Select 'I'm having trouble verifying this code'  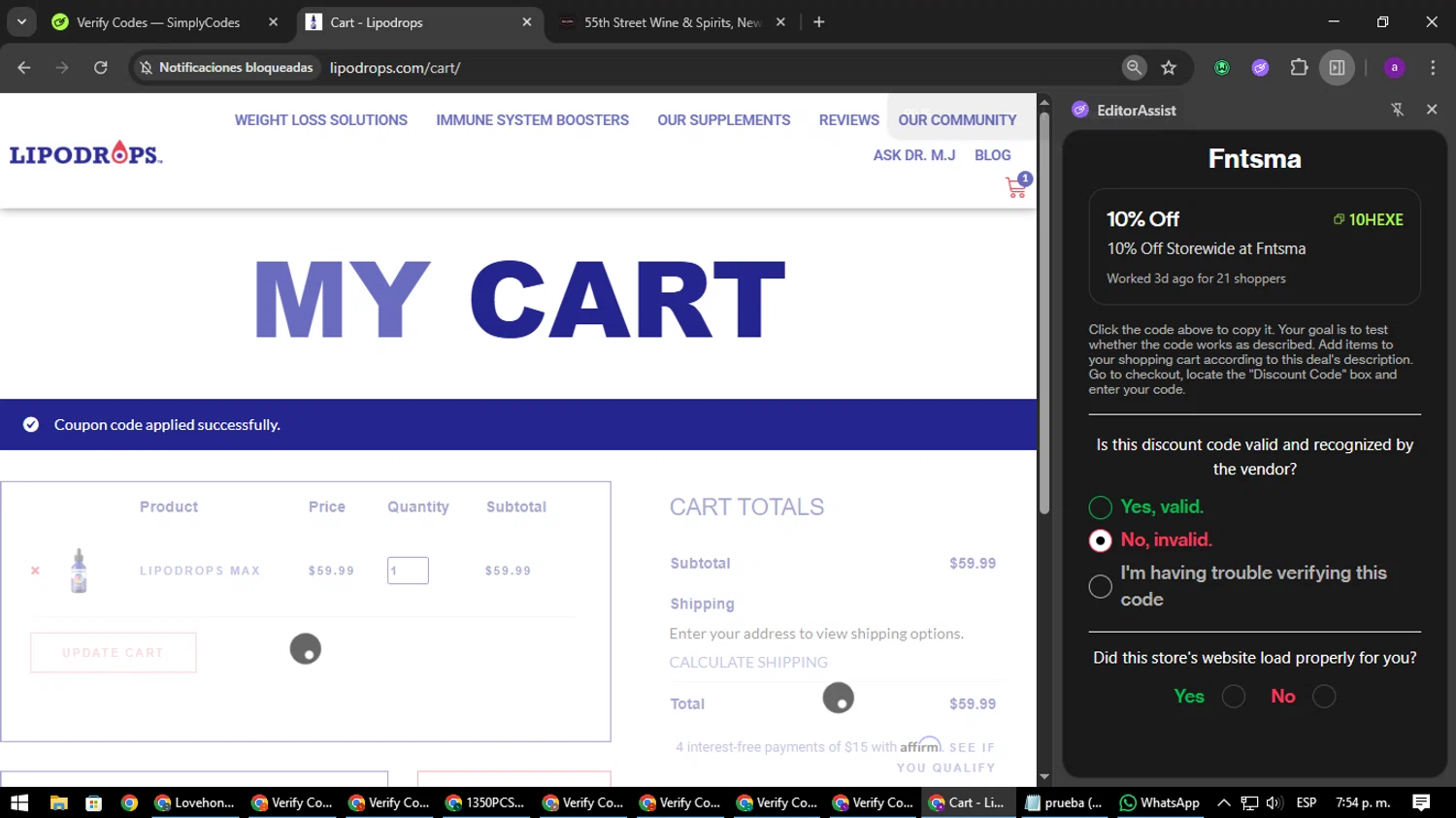click(1100, 586)
